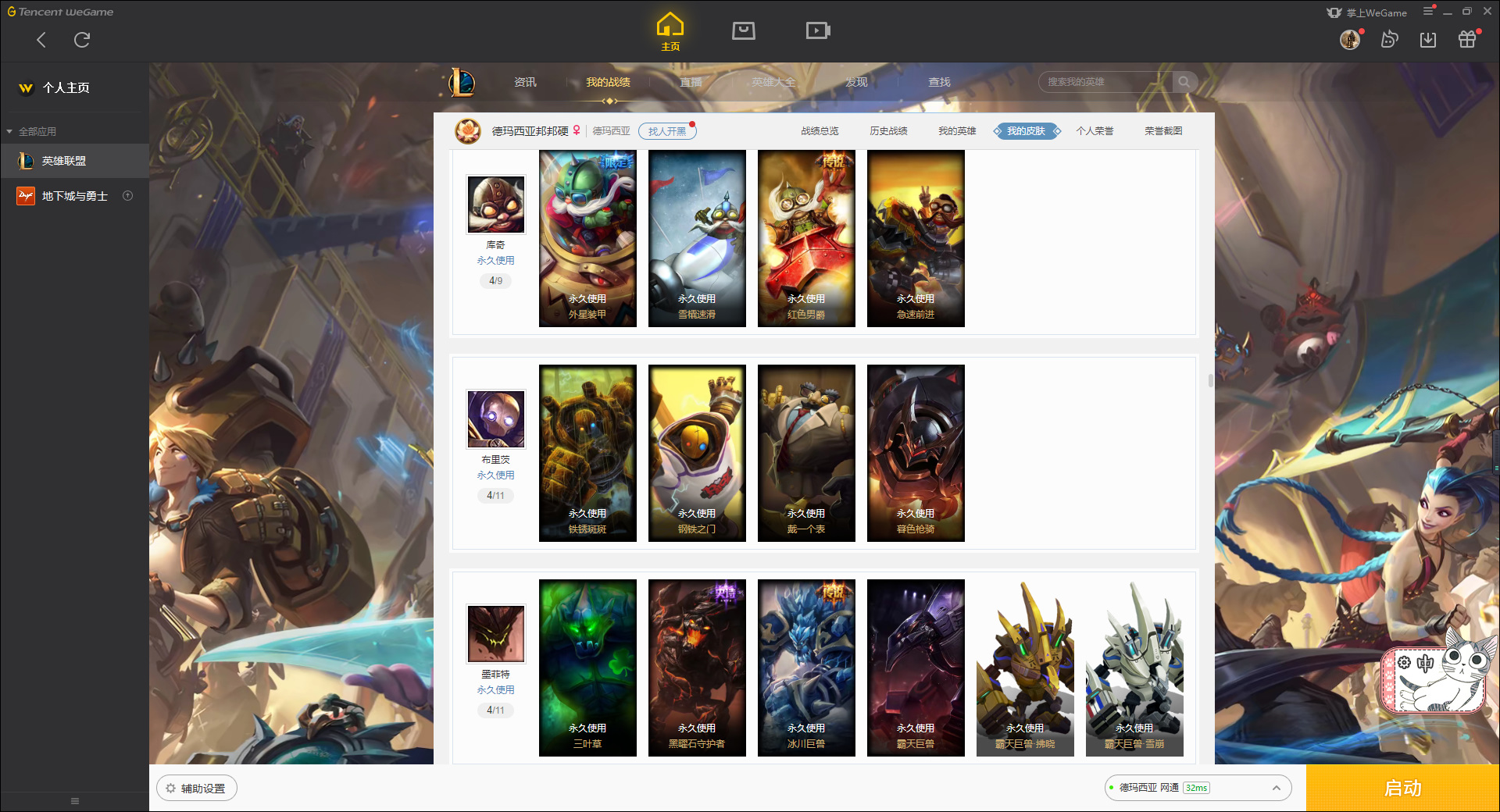
Task: Open the 个人荣誉 sub-tab
Action: (x=1095, y=131)
